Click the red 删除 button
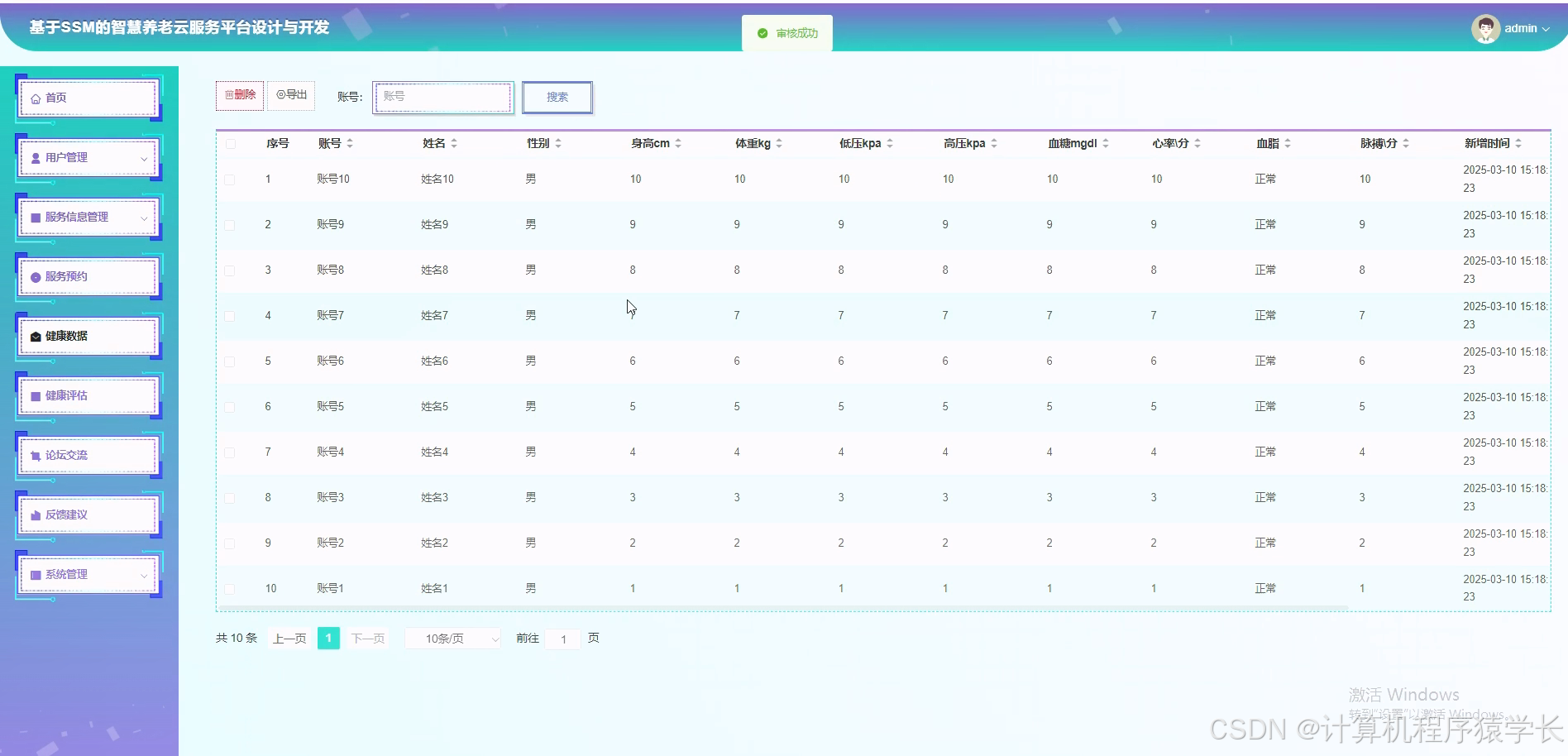 [x=240, y=95]
